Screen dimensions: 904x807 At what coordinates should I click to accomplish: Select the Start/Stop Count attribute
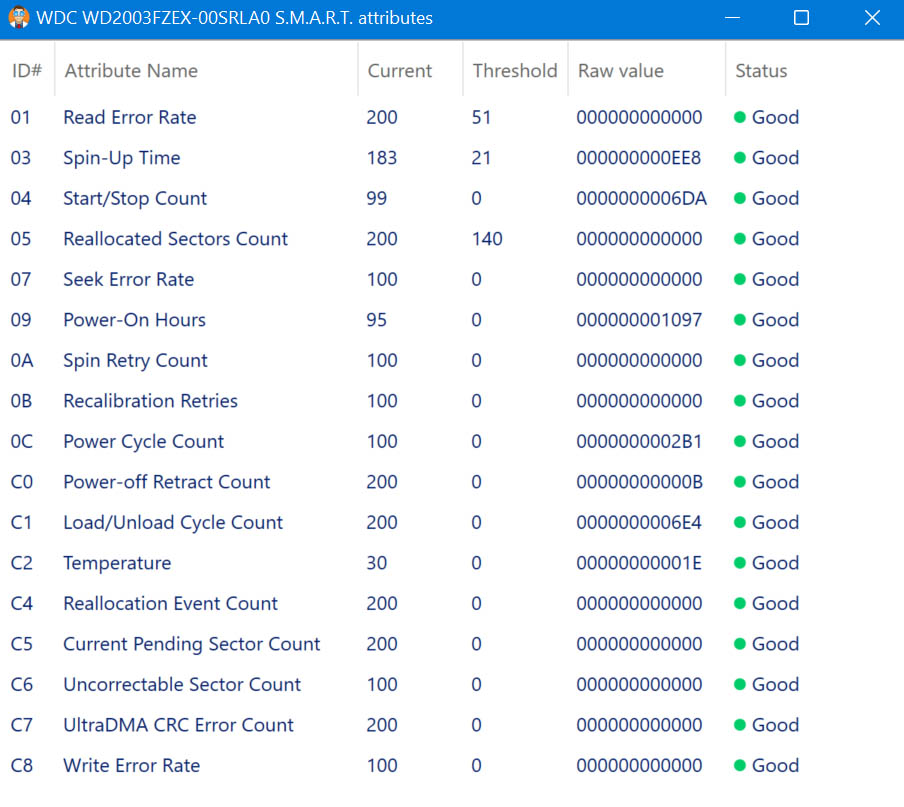tap(135, 198)
